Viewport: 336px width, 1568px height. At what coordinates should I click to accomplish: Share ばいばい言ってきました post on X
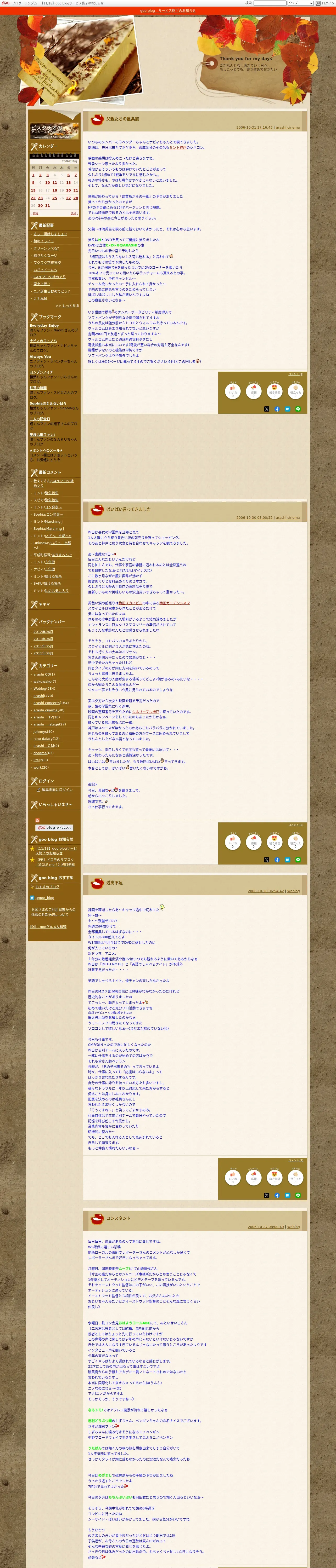pos(266,860)
